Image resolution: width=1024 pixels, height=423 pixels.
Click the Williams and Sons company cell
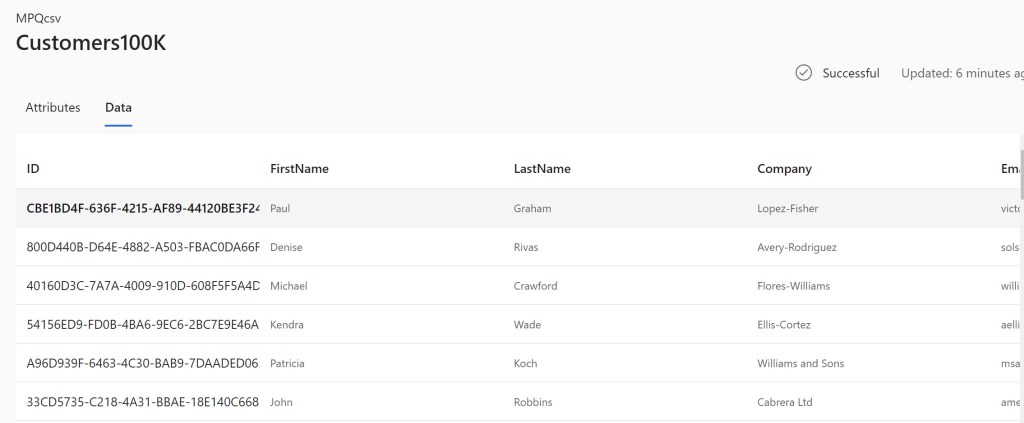coord(800,364)
